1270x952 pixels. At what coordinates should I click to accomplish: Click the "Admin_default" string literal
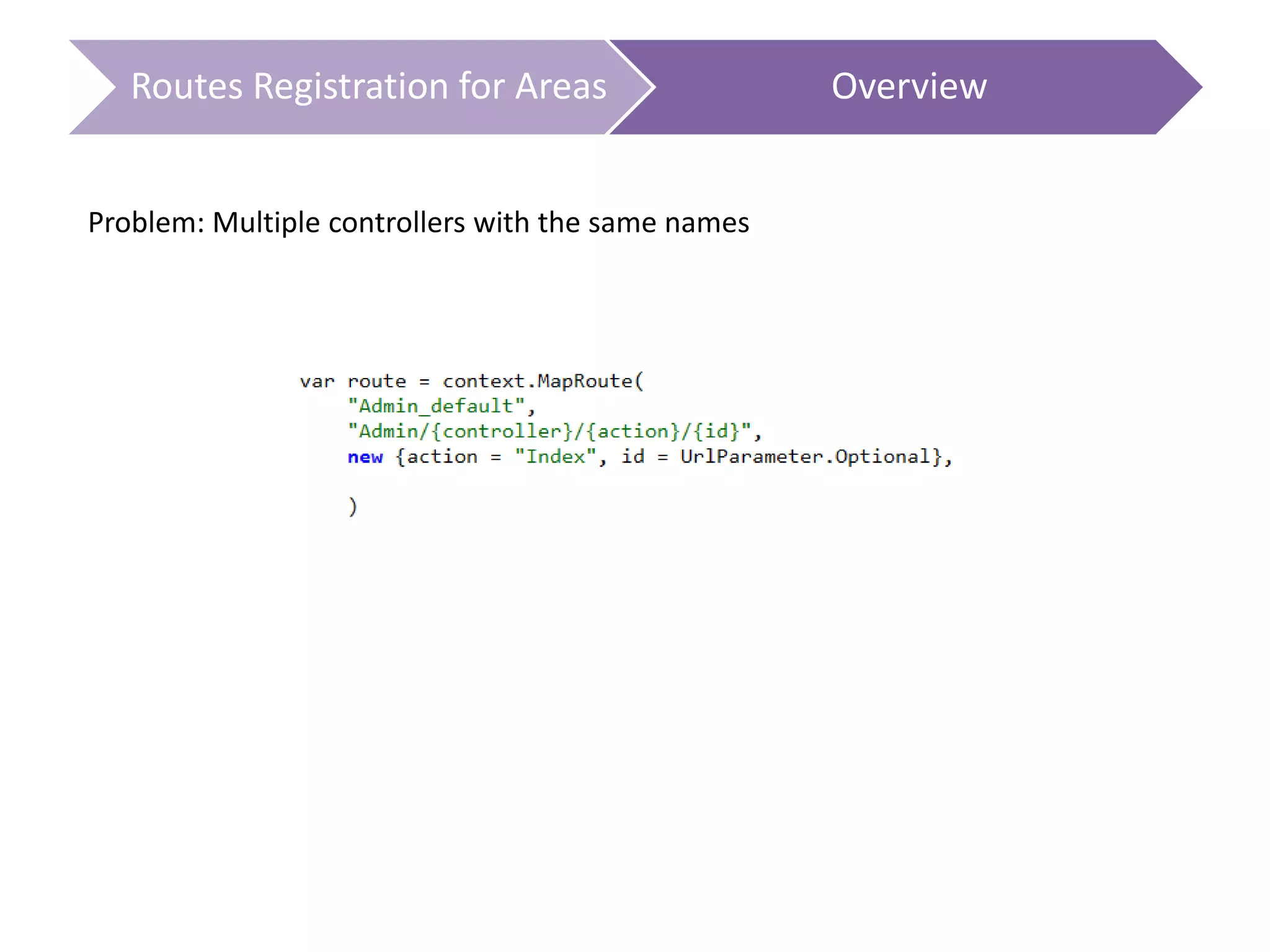[437, 407]
